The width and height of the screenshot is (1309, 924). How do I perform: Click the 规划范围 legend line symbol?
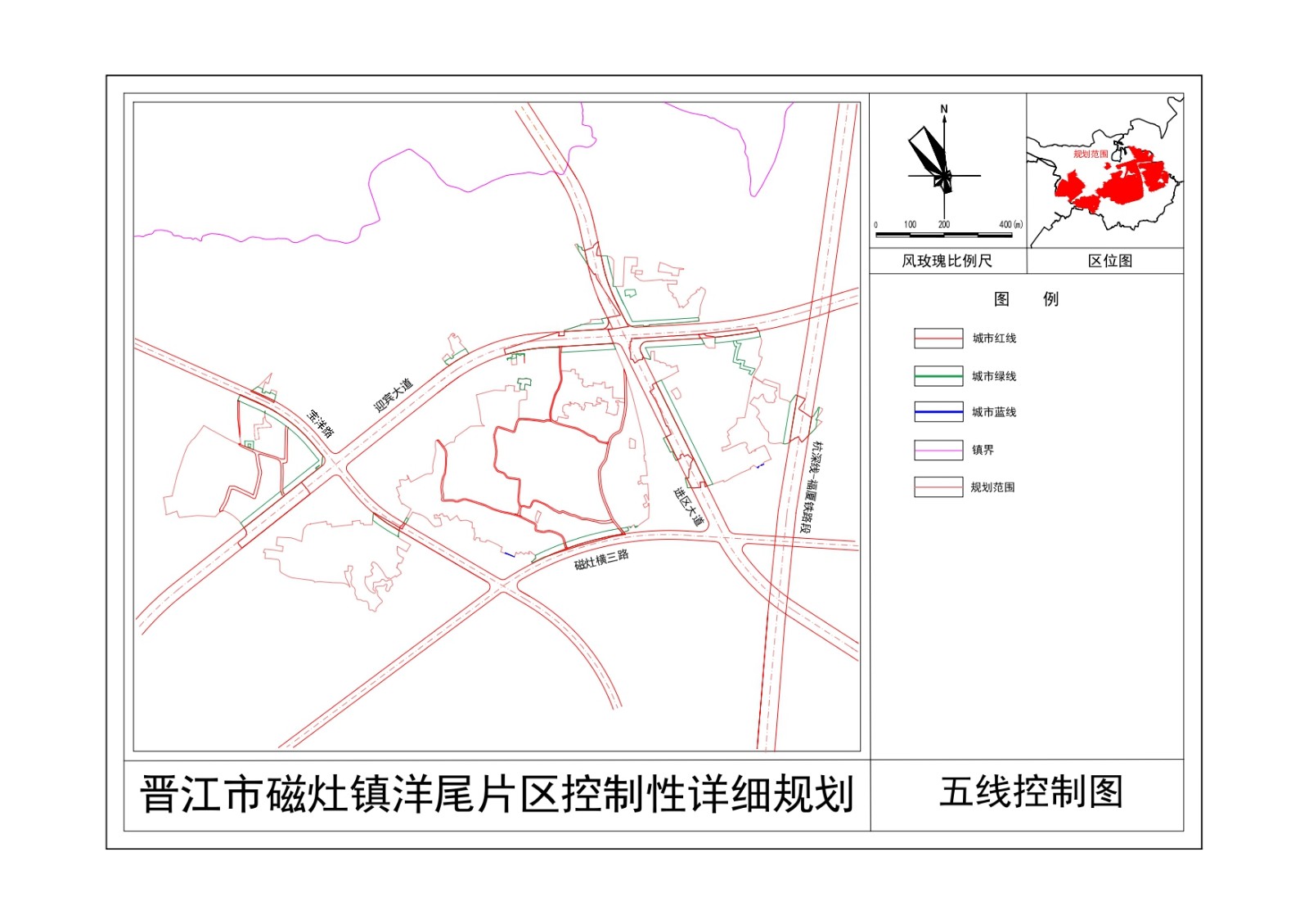click(x=938, y=487)
